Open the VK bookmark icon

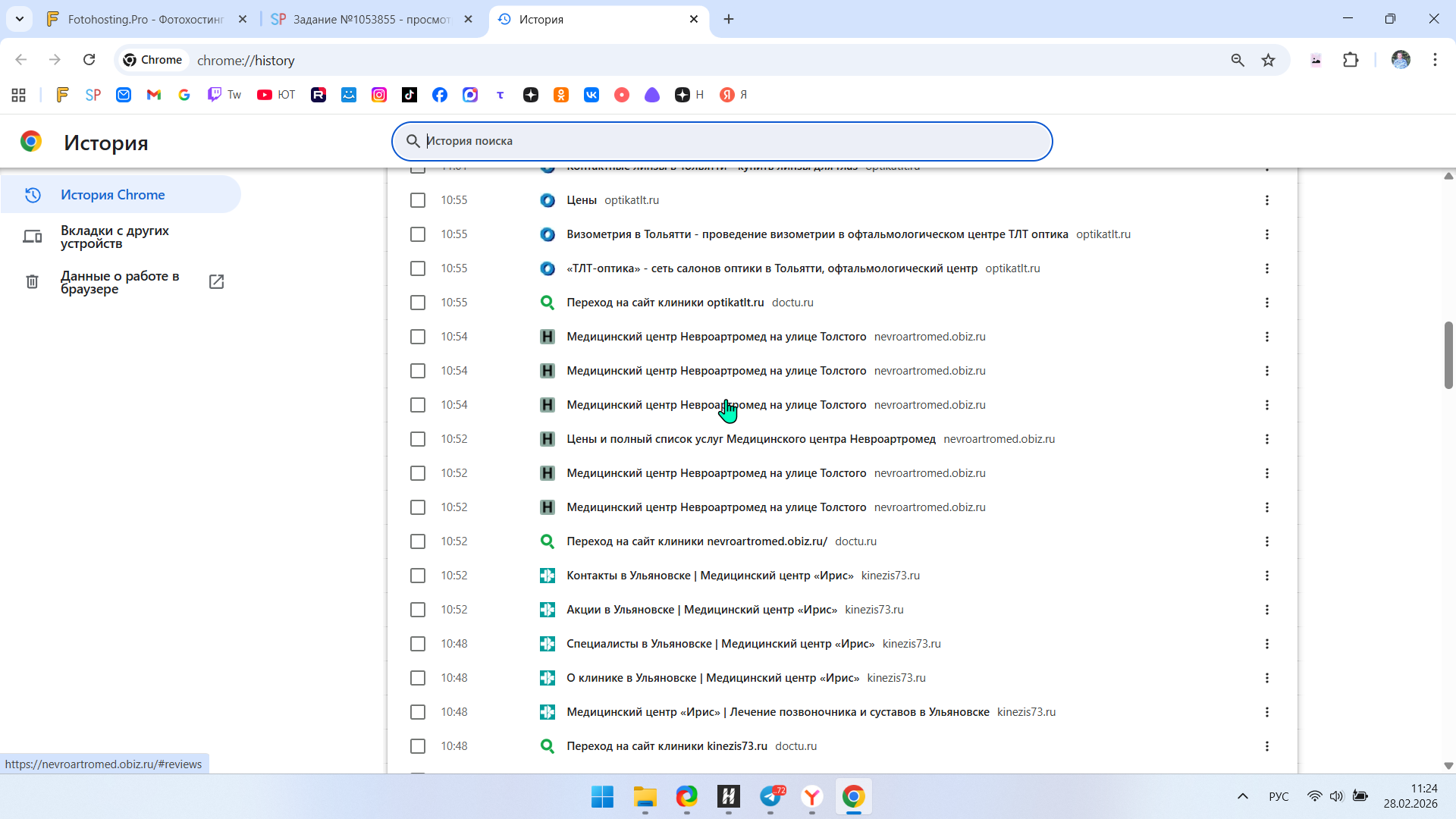591,95
